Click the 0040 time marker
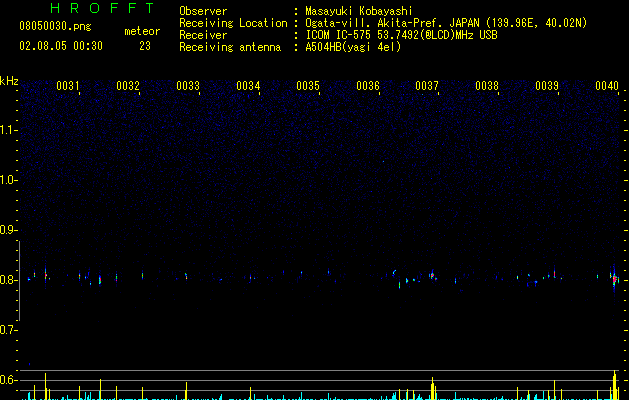 [607, 86]
